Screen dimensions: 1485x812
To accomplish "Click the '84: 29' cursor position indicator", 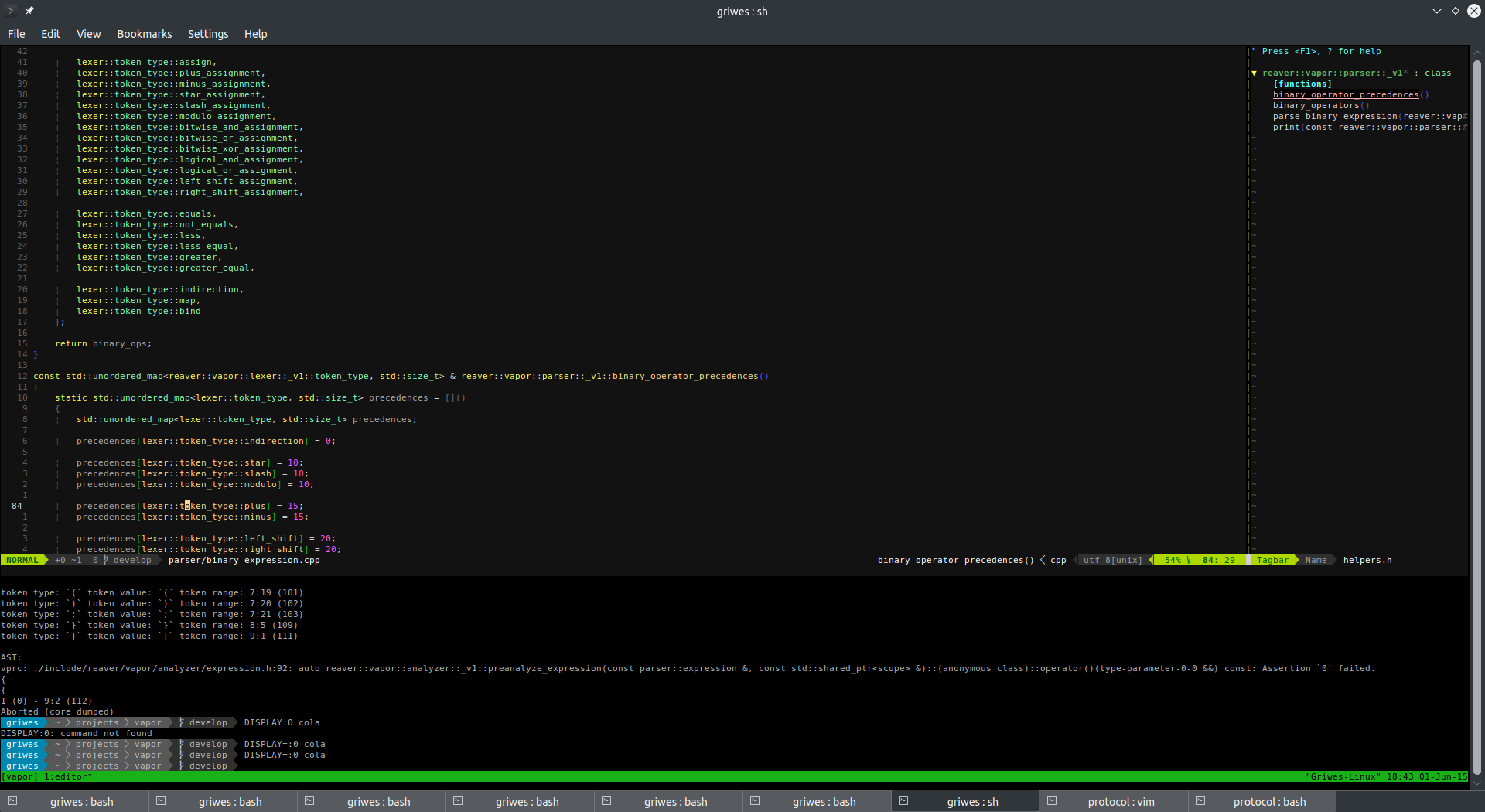I will (1218, 561).
